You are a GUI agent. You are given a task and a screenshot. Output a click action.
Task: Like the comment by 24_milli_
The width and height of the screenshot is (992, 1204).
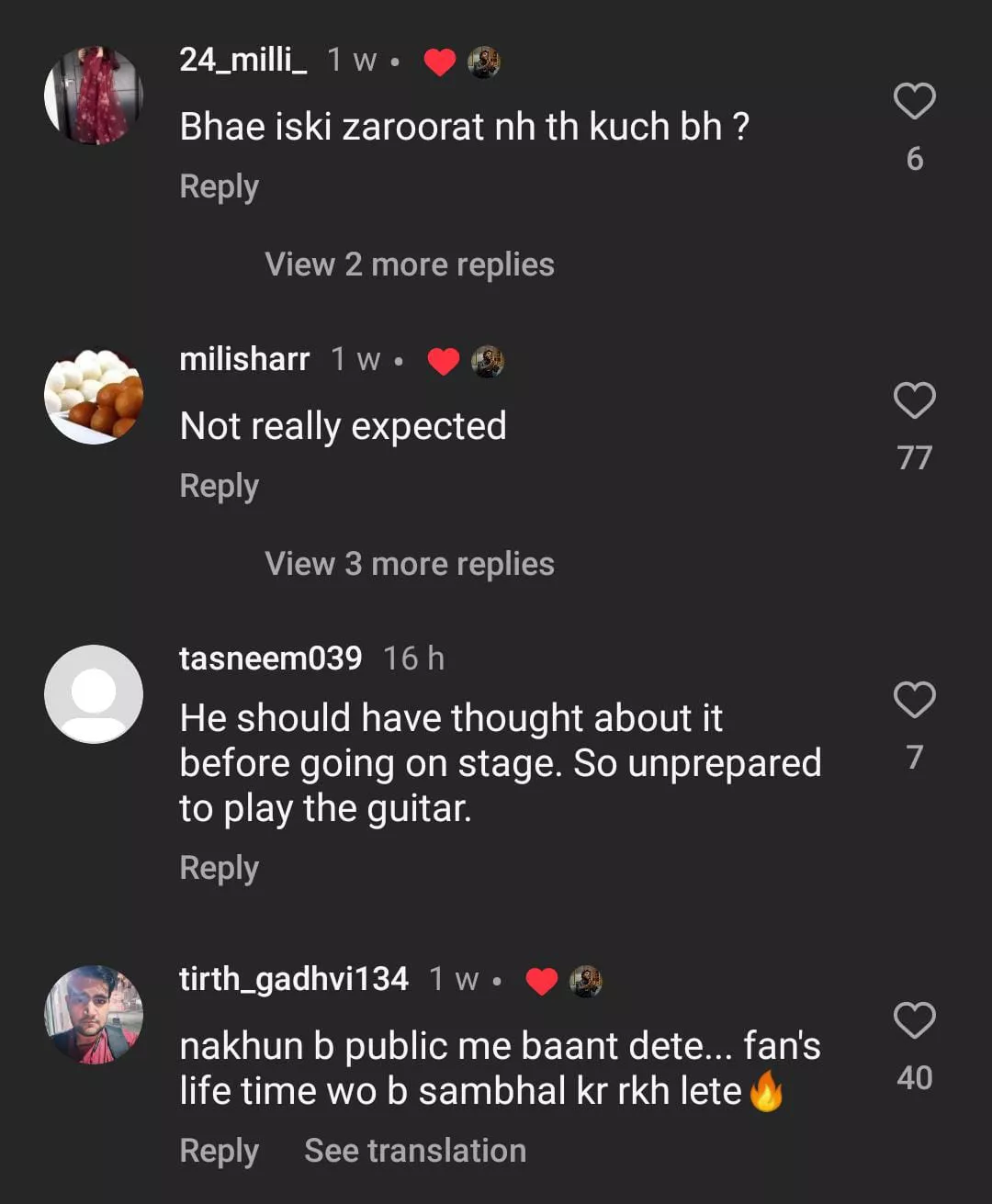[914, 101]
